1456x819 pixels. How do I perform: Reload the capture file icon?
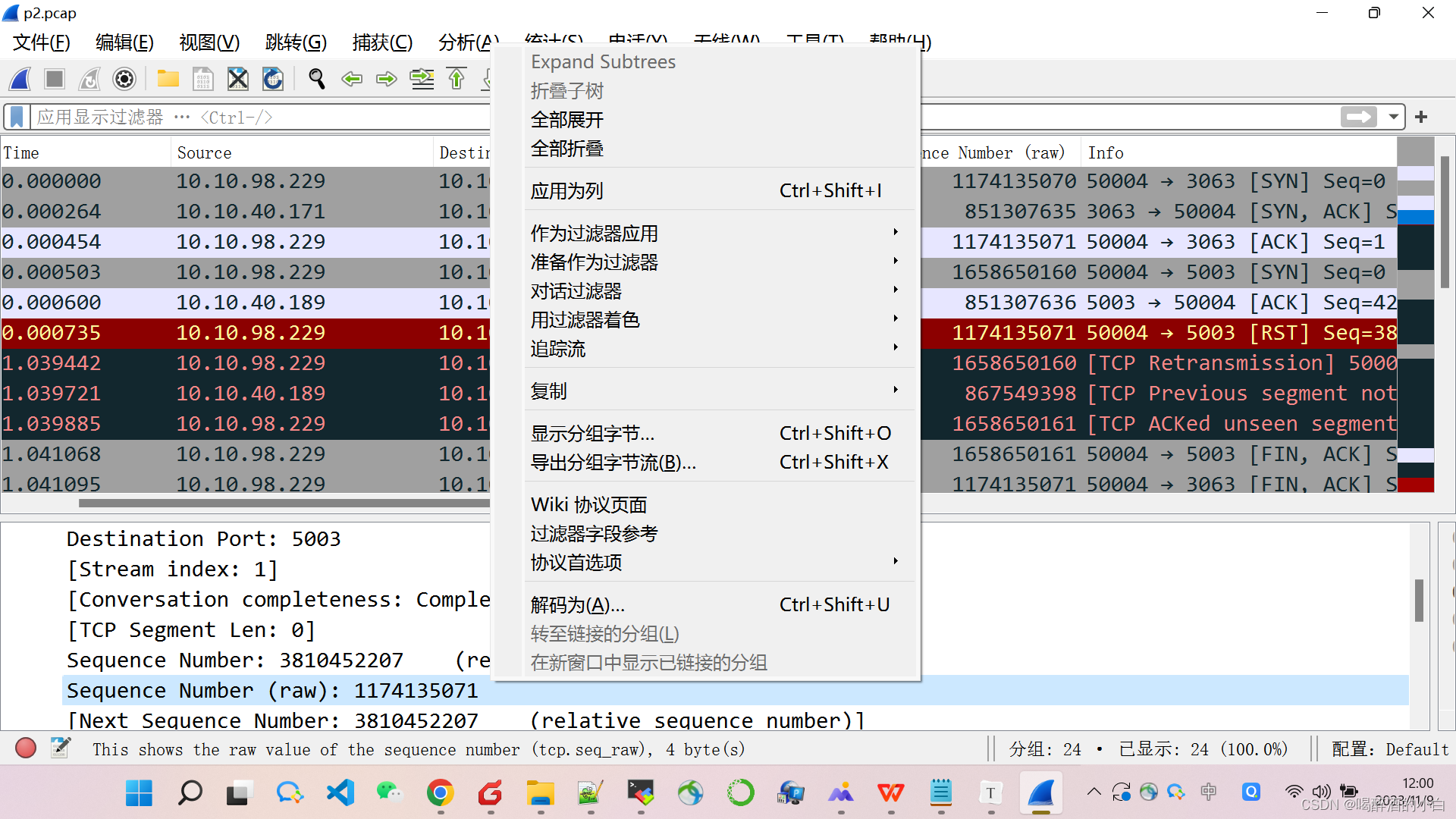[273, 79]
